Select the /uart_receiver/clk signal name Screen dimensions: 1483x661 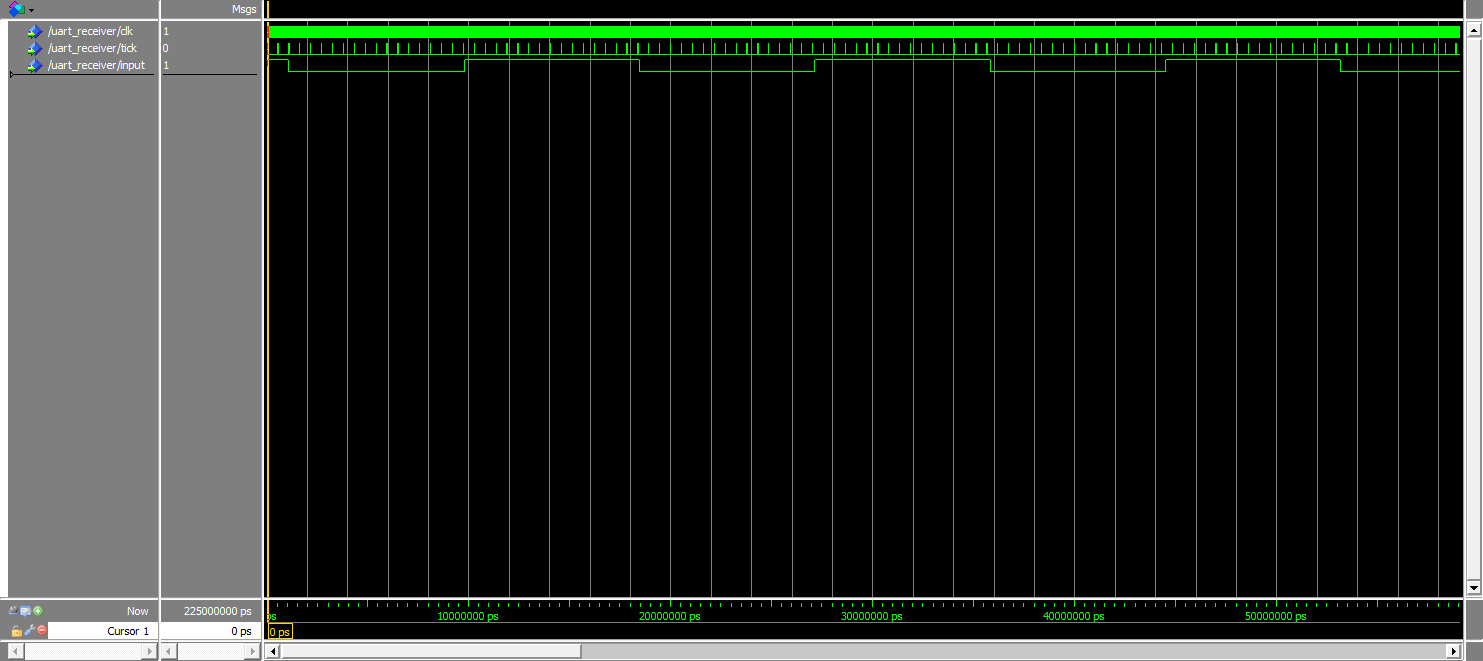[90, 31]
